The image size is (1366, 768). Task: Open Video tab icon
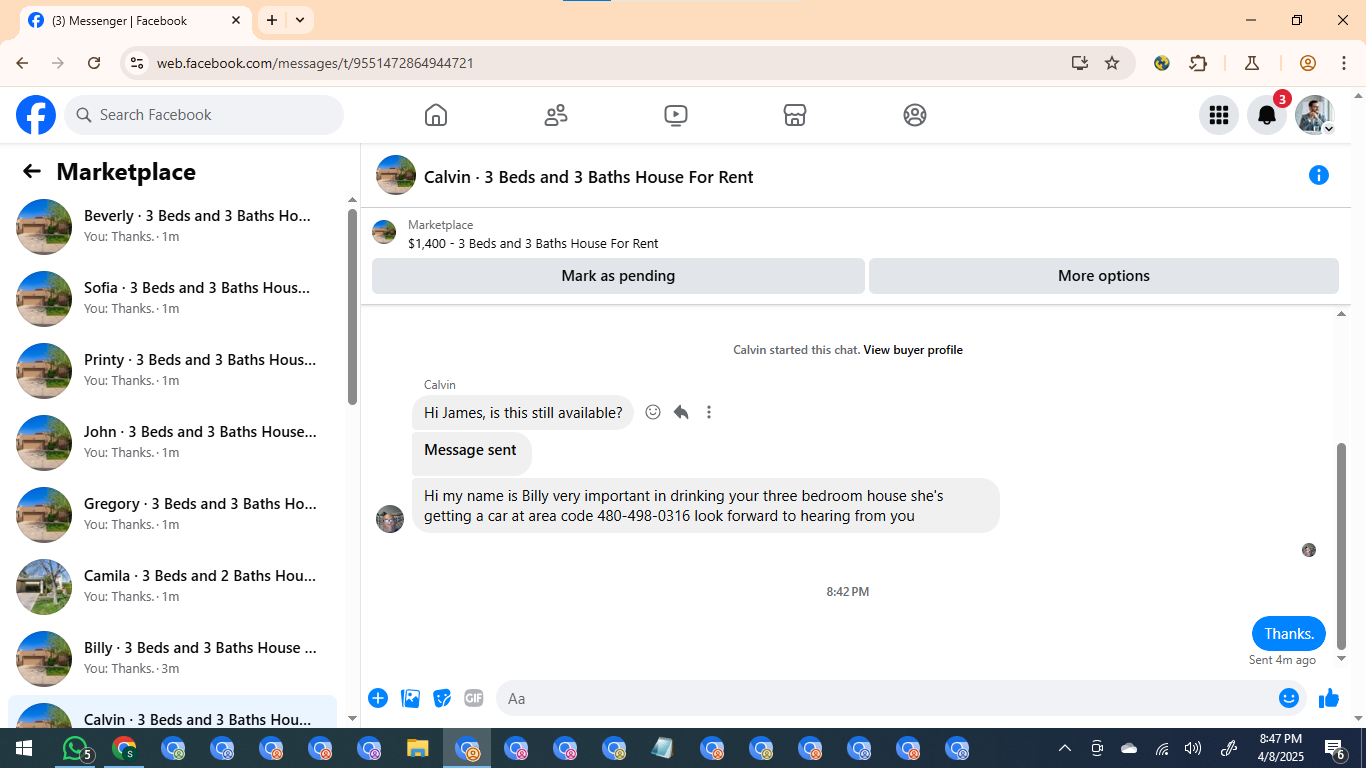676,115
